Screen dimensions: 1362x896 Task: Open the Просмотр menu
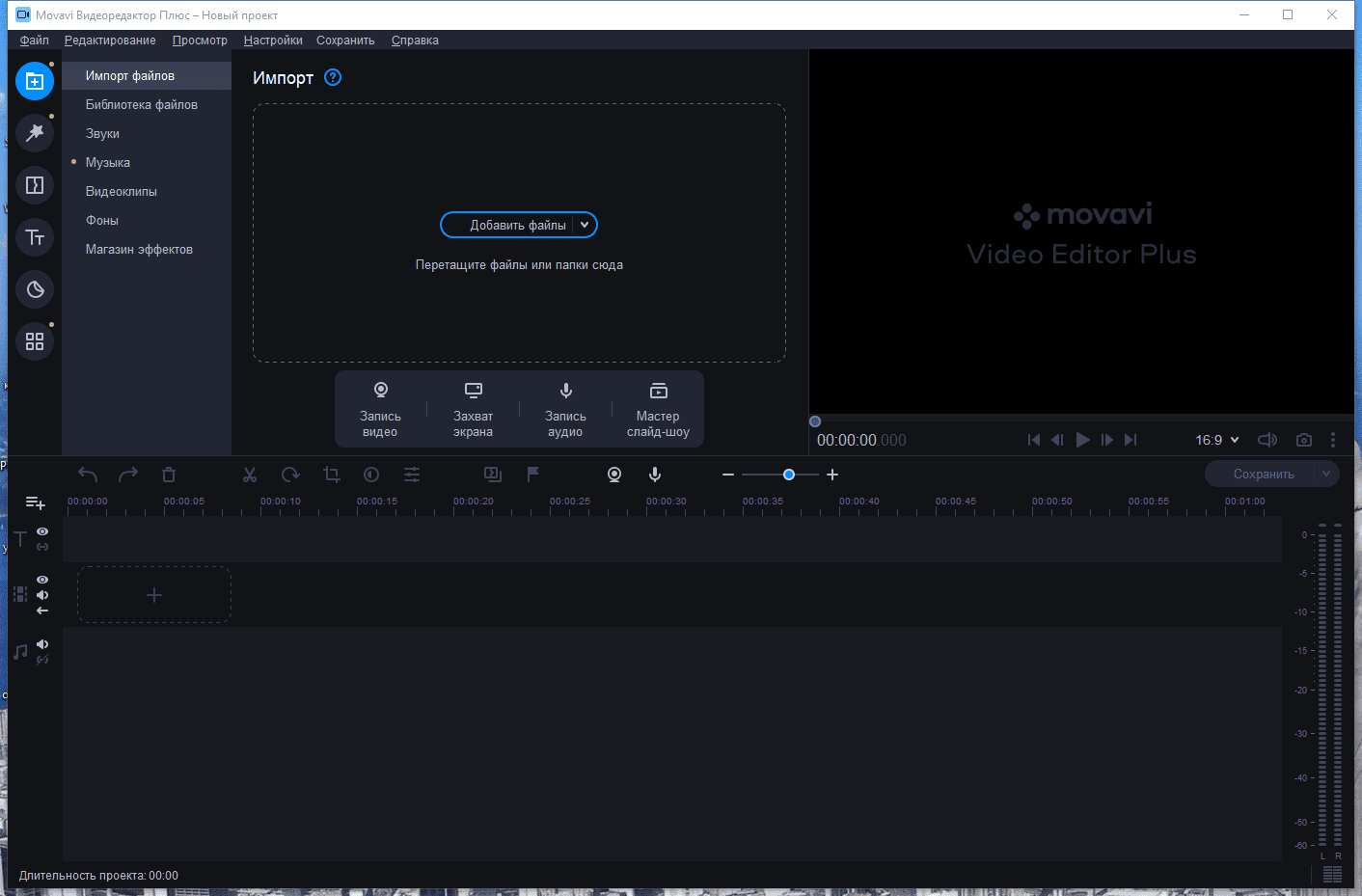tap(200, 41)
